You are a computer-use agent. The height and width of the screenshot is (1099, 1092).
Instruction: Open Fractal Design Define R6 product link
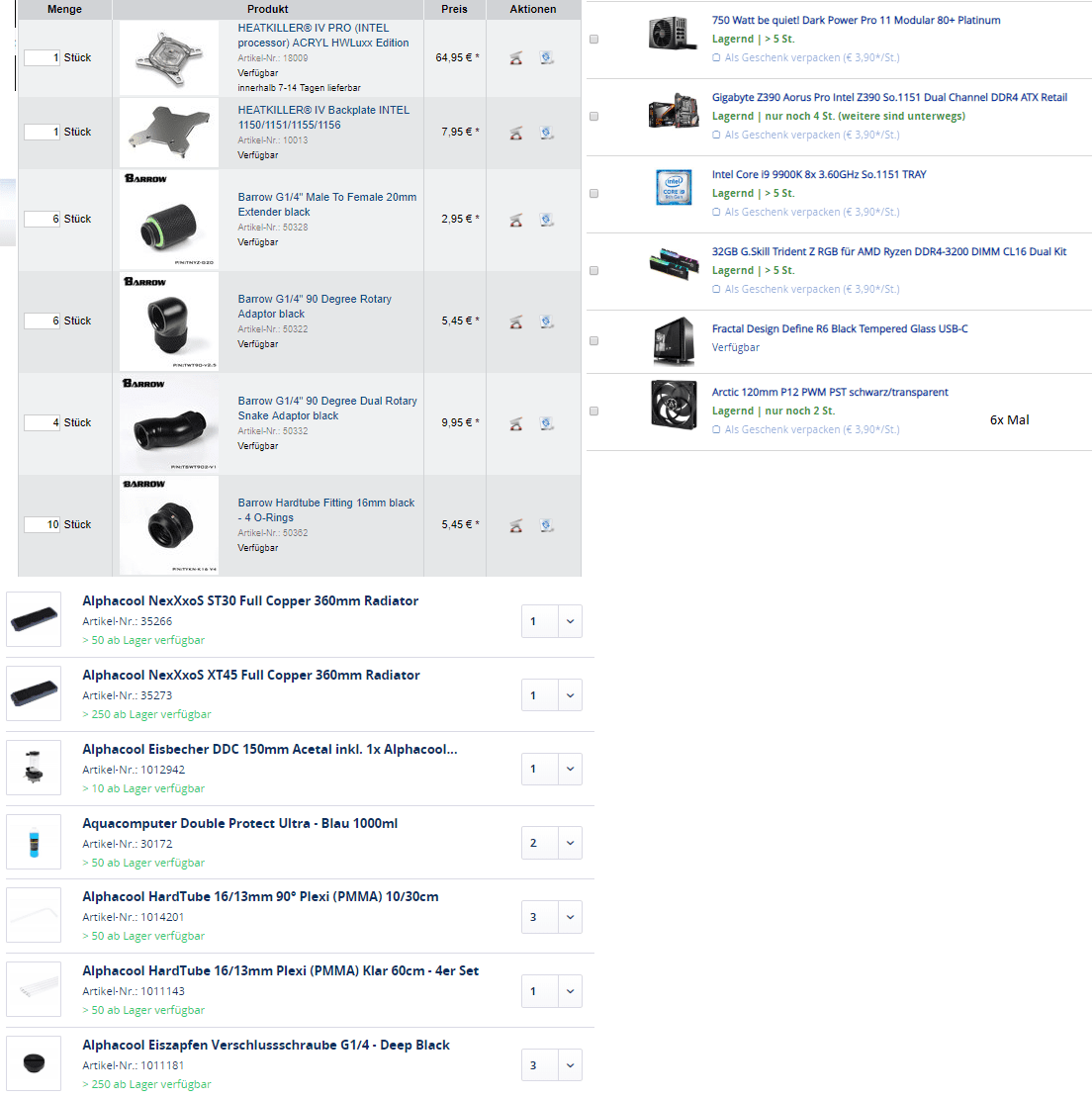pyautogui.click(x=840, y=328)
